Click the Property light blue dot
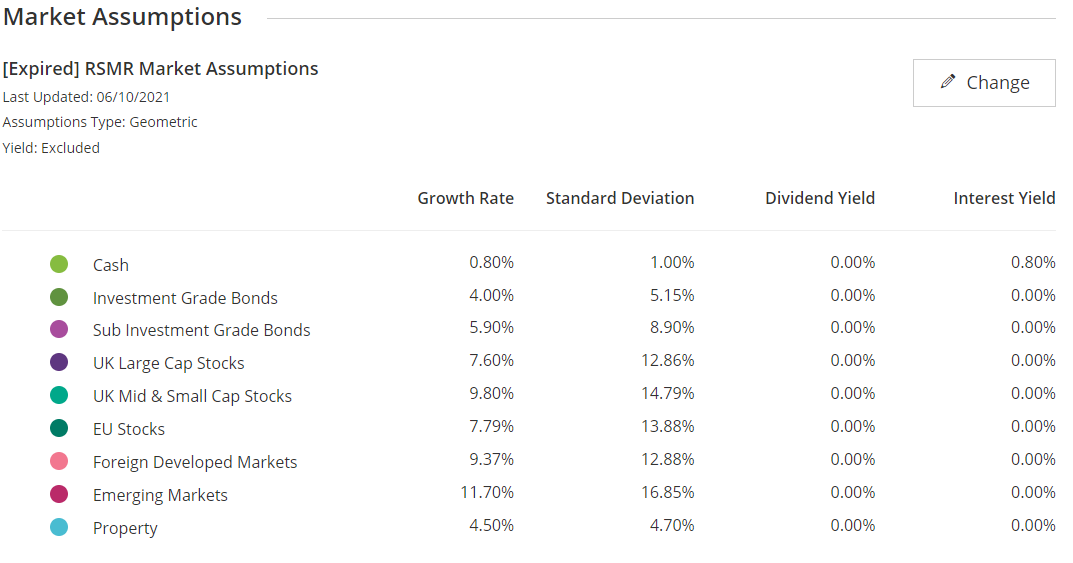The width and height of the screenshot is (1073, 563). [59, 527]
